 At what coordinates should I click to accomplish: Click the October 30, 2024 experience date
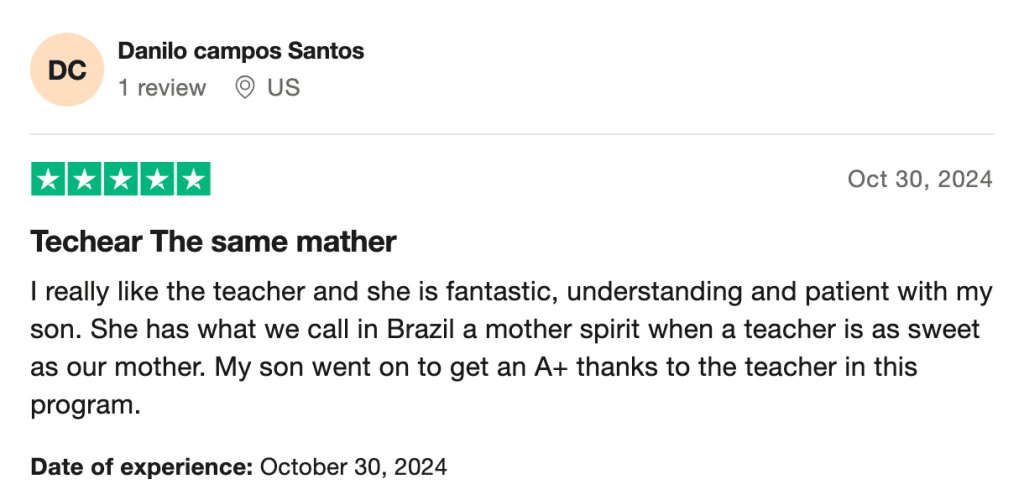(353, 466)
